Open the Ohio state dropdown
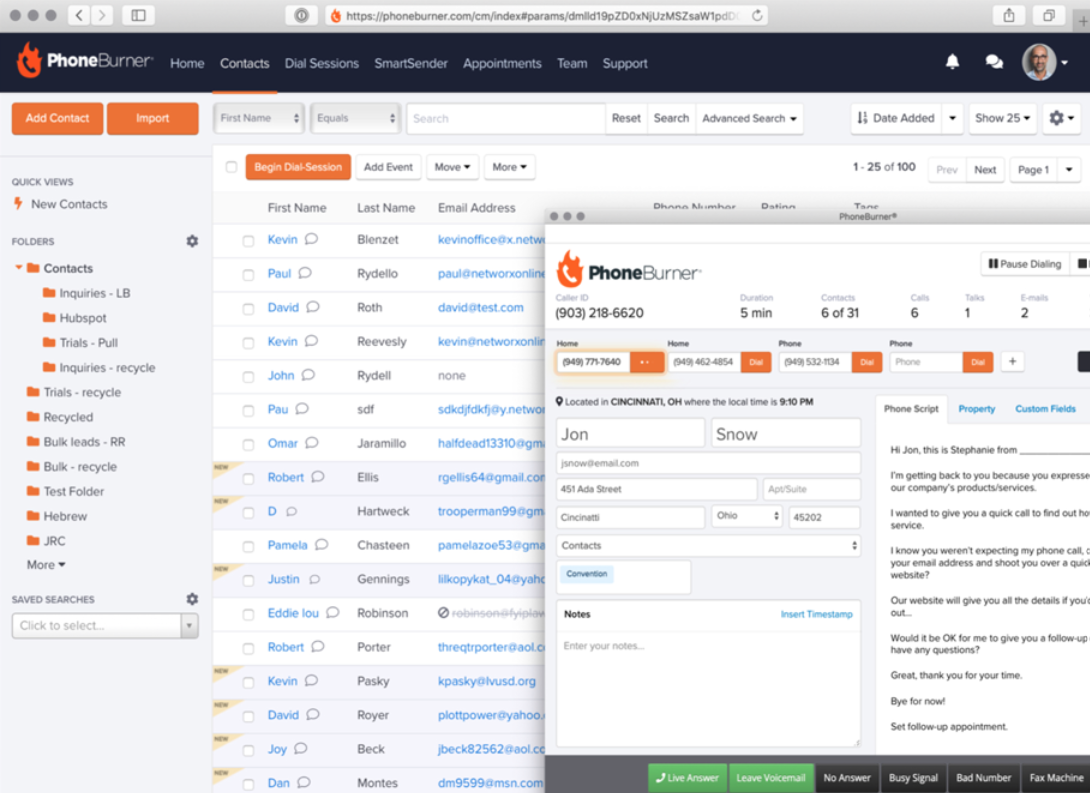1090x793 pixels. point(747,516)
